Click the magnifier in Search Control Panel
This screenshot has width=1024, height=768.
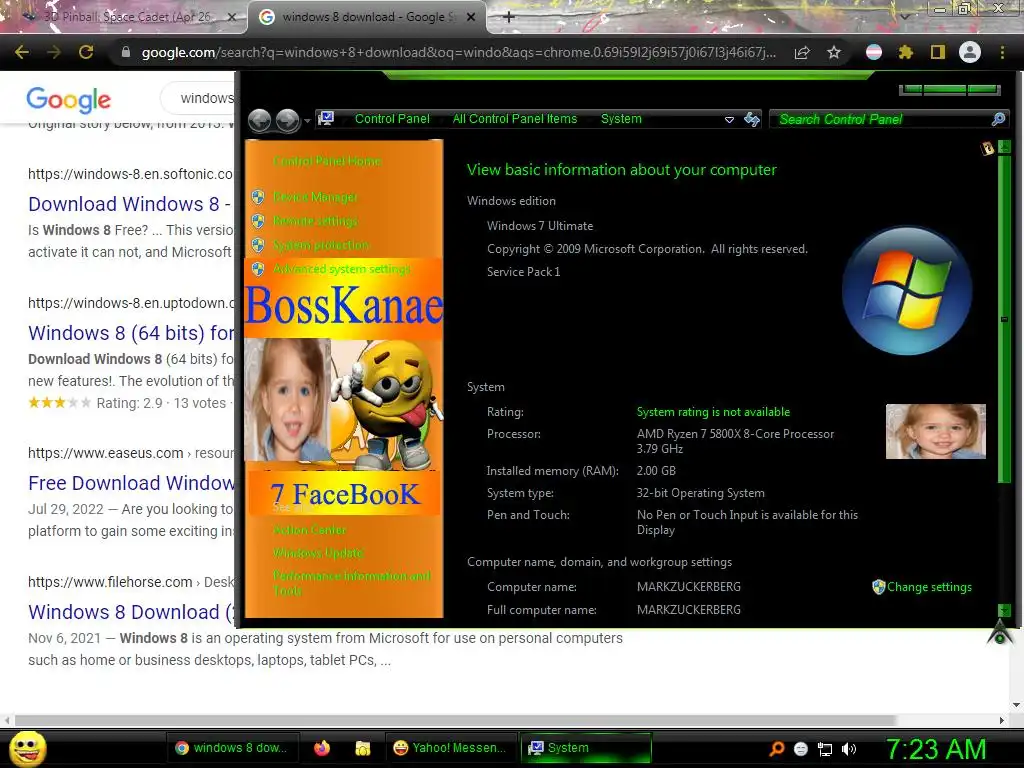coord(998,119)
